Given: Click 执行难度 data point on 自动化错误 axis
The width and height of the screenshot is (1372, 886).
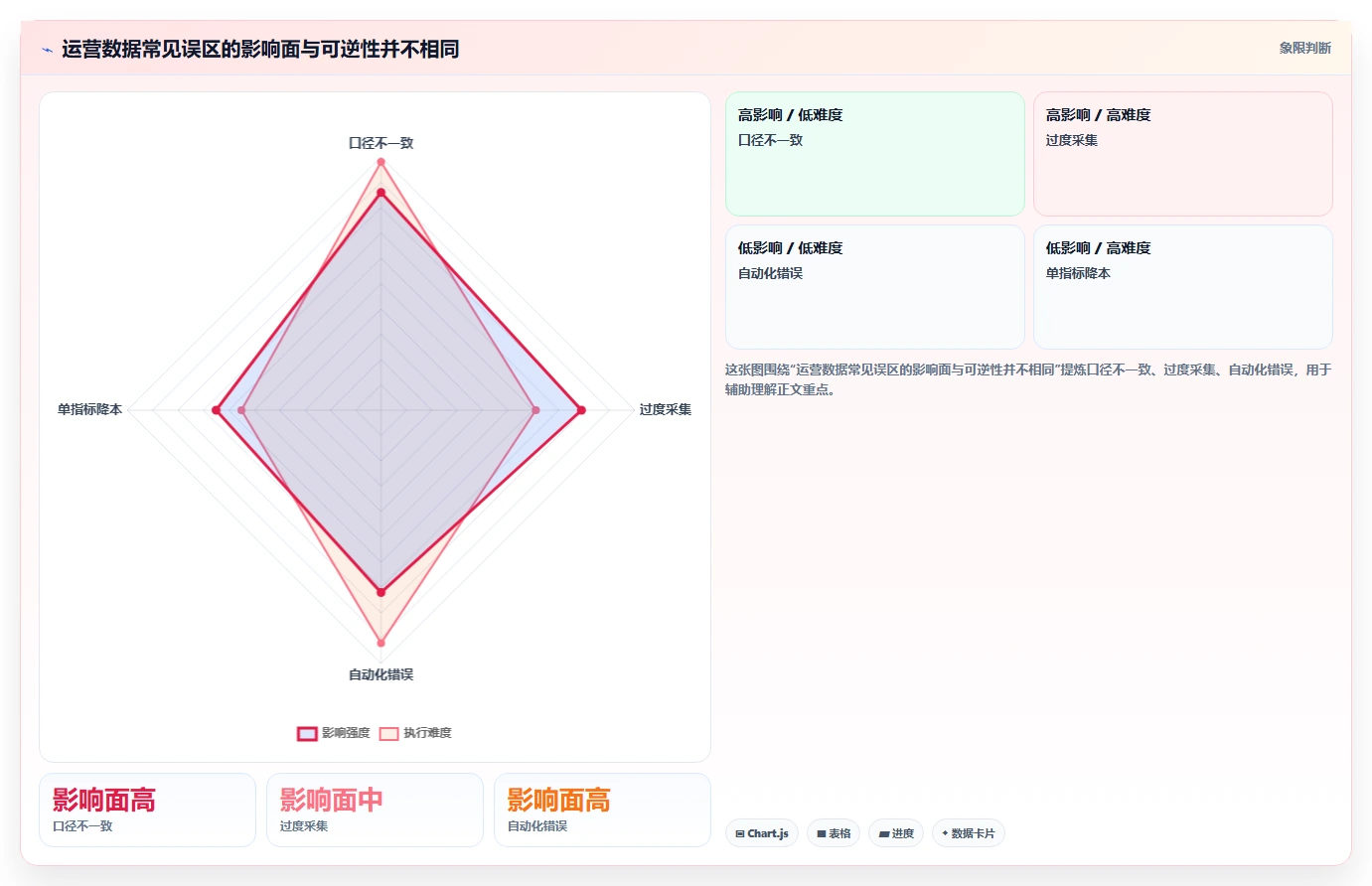Looking at the screenshot, I should (381, 643).
